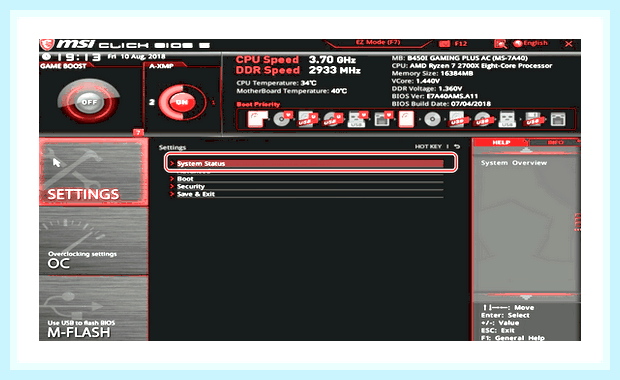This screenshot has height=380, width=620.
Task: Click the AMD Ryzen 7 2700X CPU line
Action: tap(472, 66)
